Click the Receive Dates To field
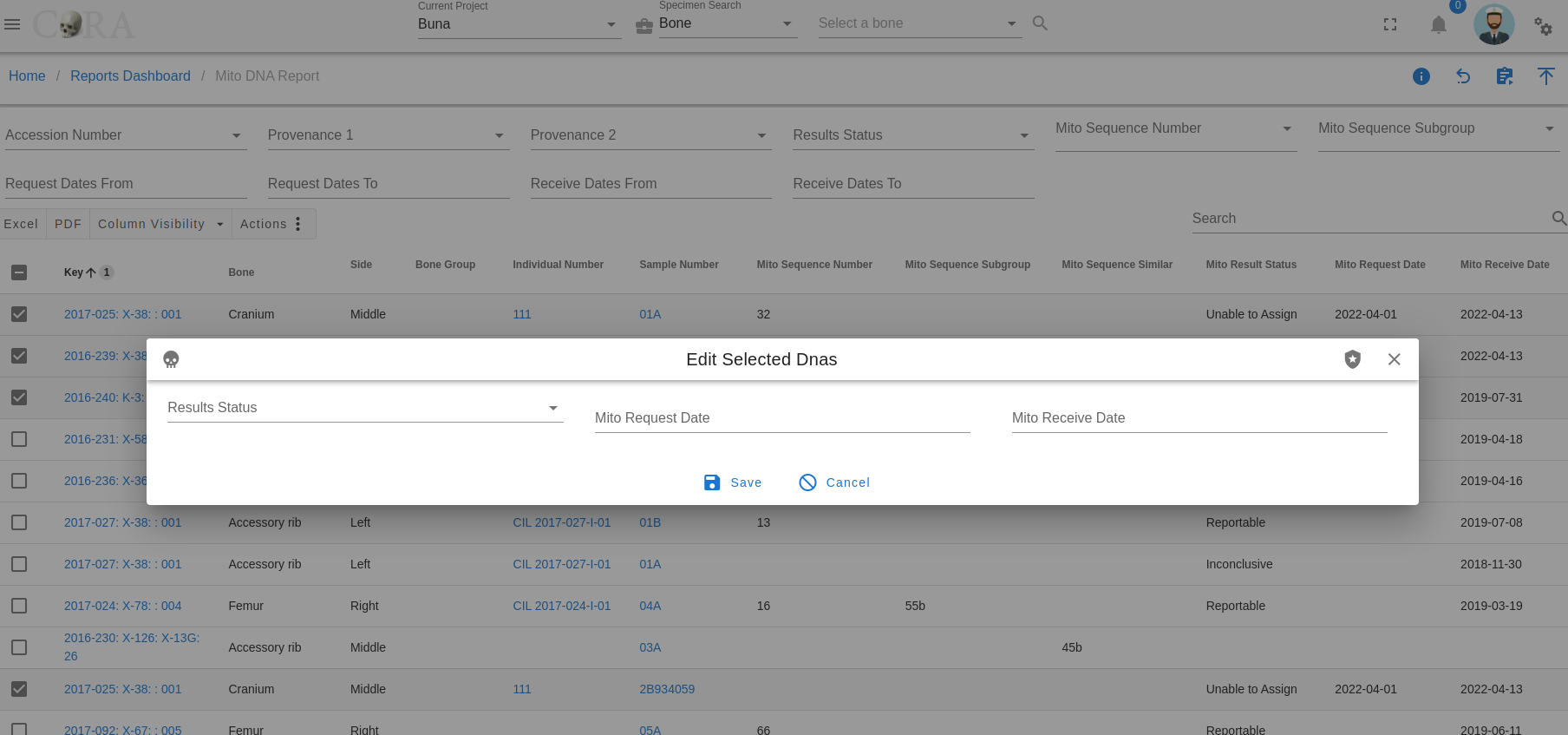This screenshot has height=735, width=1568. pyautogui.click(x=913, y=184)
